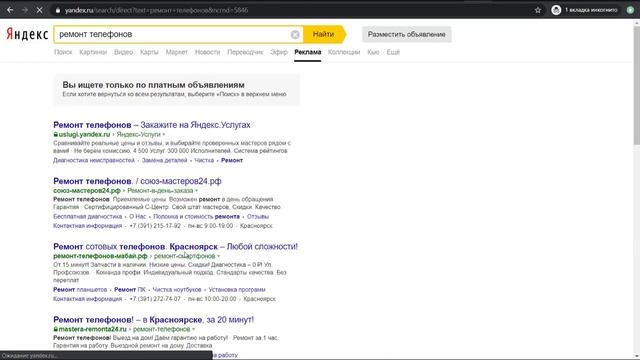
Task: Click the browser forward arrow
Action: coord(24,10)
